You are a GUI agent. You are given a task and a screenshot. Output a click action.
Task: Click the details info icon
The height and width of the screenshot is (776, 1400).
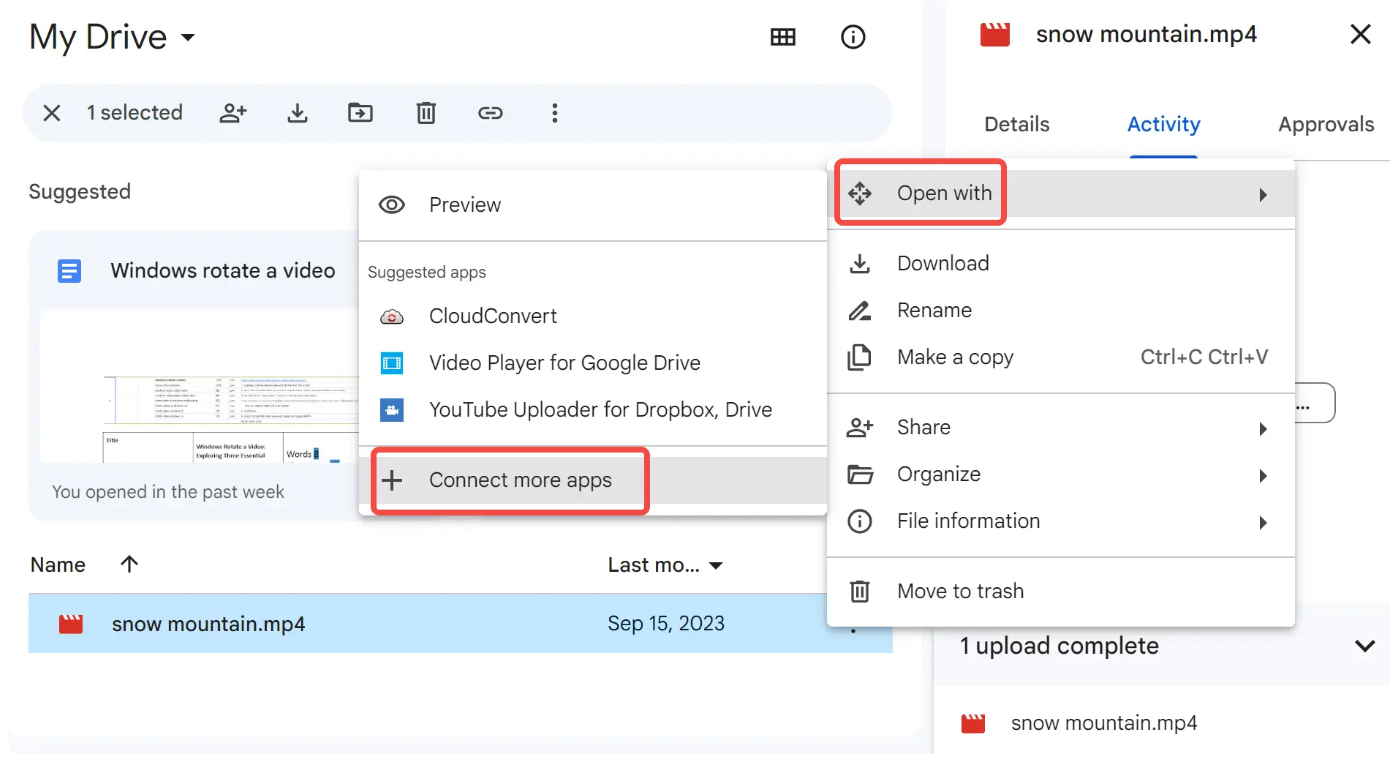pyautogui.click(x=852, y=37)
